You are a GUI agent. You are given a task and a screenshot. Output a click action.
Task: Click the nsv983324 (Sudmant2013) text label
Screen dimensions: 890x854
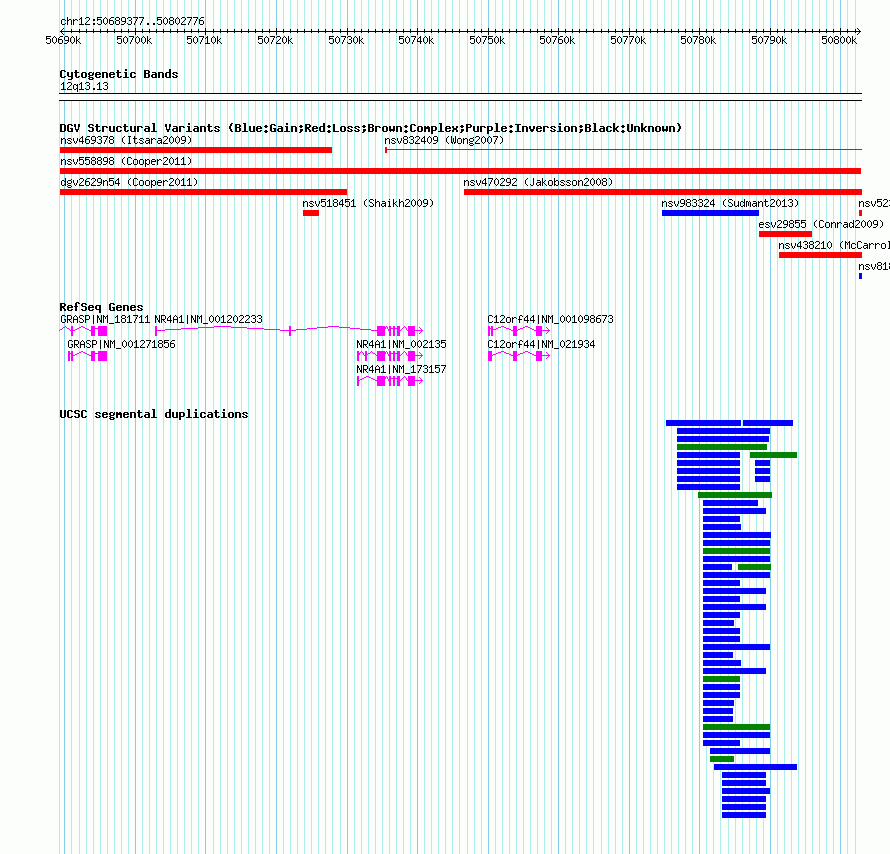point(730,203)
